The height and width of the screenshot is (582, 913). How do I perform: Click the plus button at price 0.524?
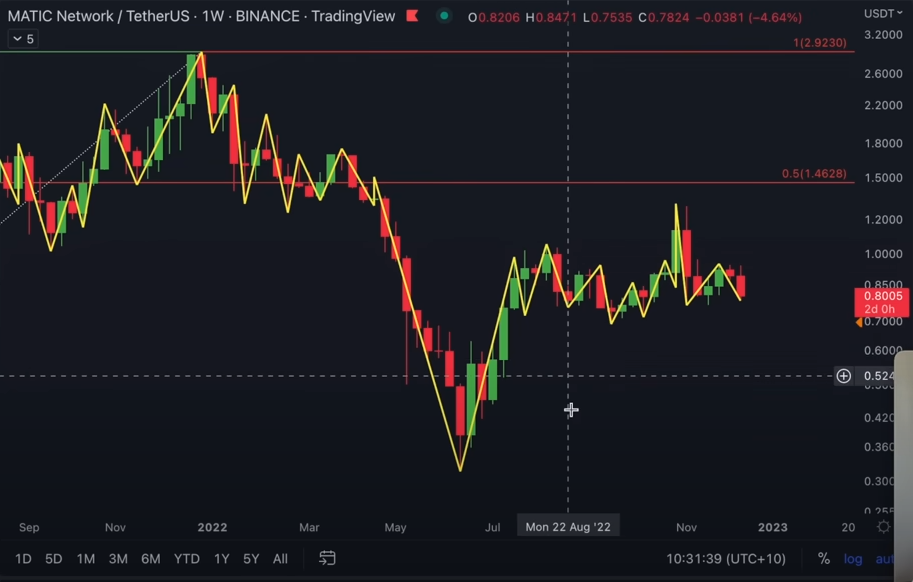click(843, 376)
